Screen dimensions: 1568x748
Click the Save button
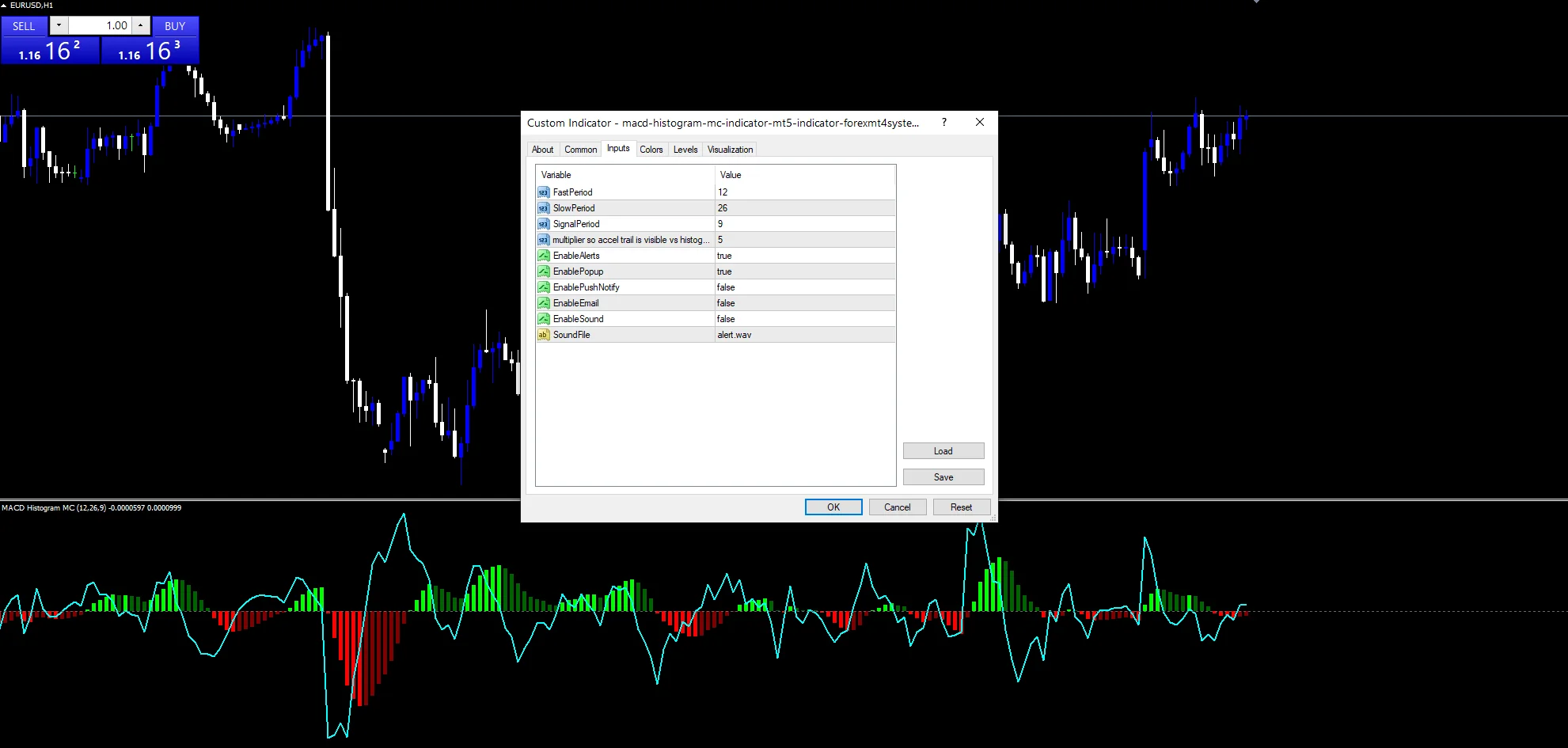coord(943,477)
